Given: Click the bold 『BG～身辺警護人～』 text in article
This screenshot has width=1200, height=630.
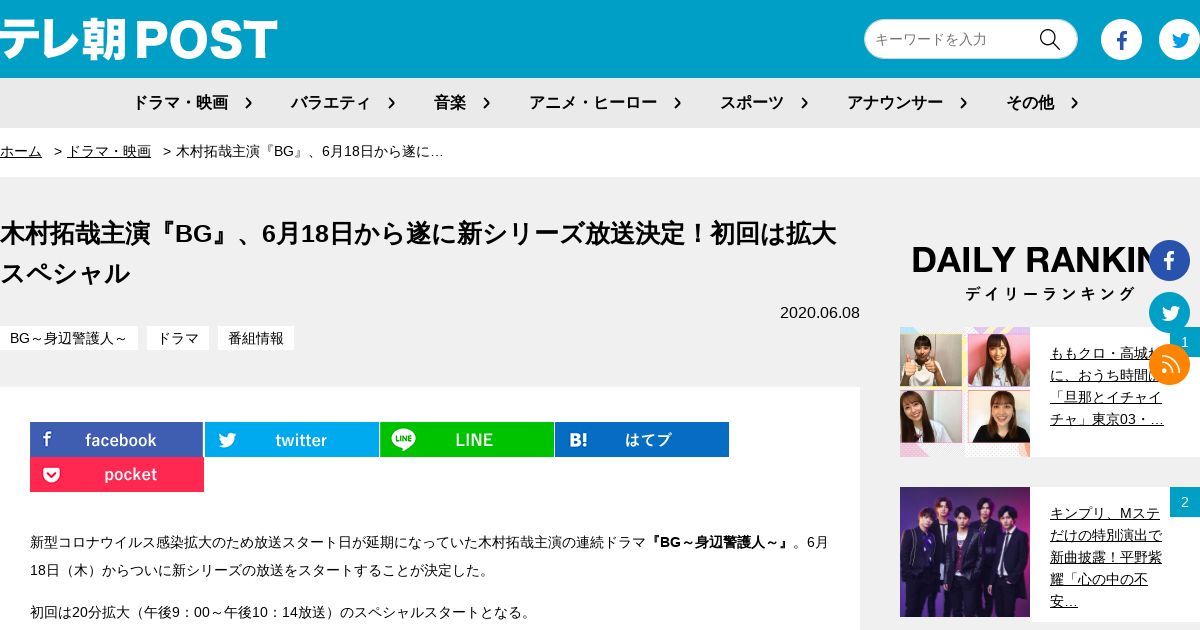Looking at the screenshot, I should [x=719, y=542].
